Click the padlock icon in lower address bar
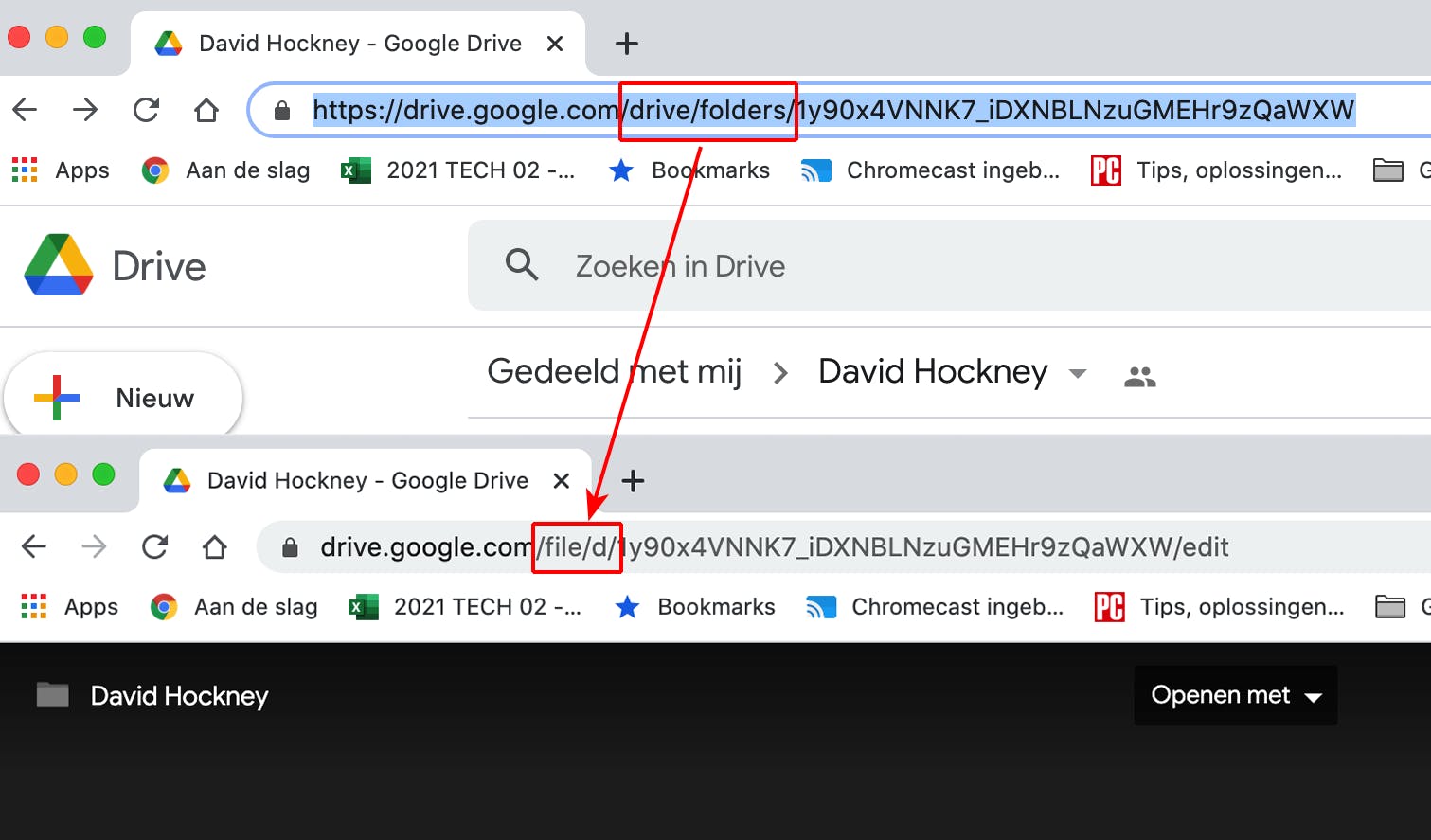The height and width of the screenshot is (840, 1431). pos(291,547)
